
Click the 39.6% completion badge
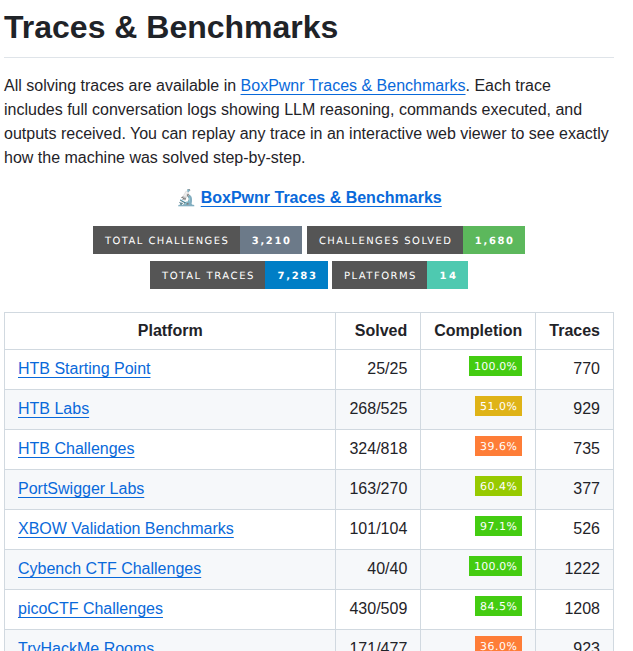(x=498, y=446)
